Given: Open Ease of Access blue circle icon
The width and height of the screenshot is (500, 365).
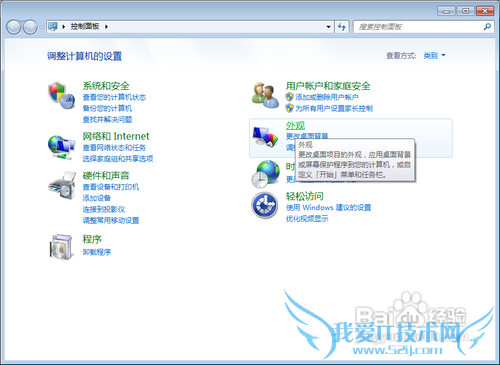Looking at the screenshot, I should pyautogui.click(x=265, y=205).
